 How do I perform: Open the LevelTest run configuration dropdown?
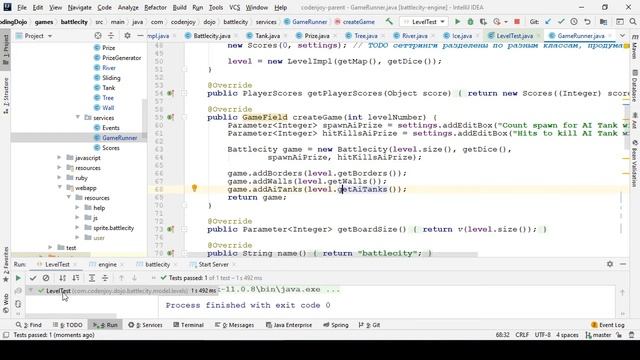[x=424, y=22]
